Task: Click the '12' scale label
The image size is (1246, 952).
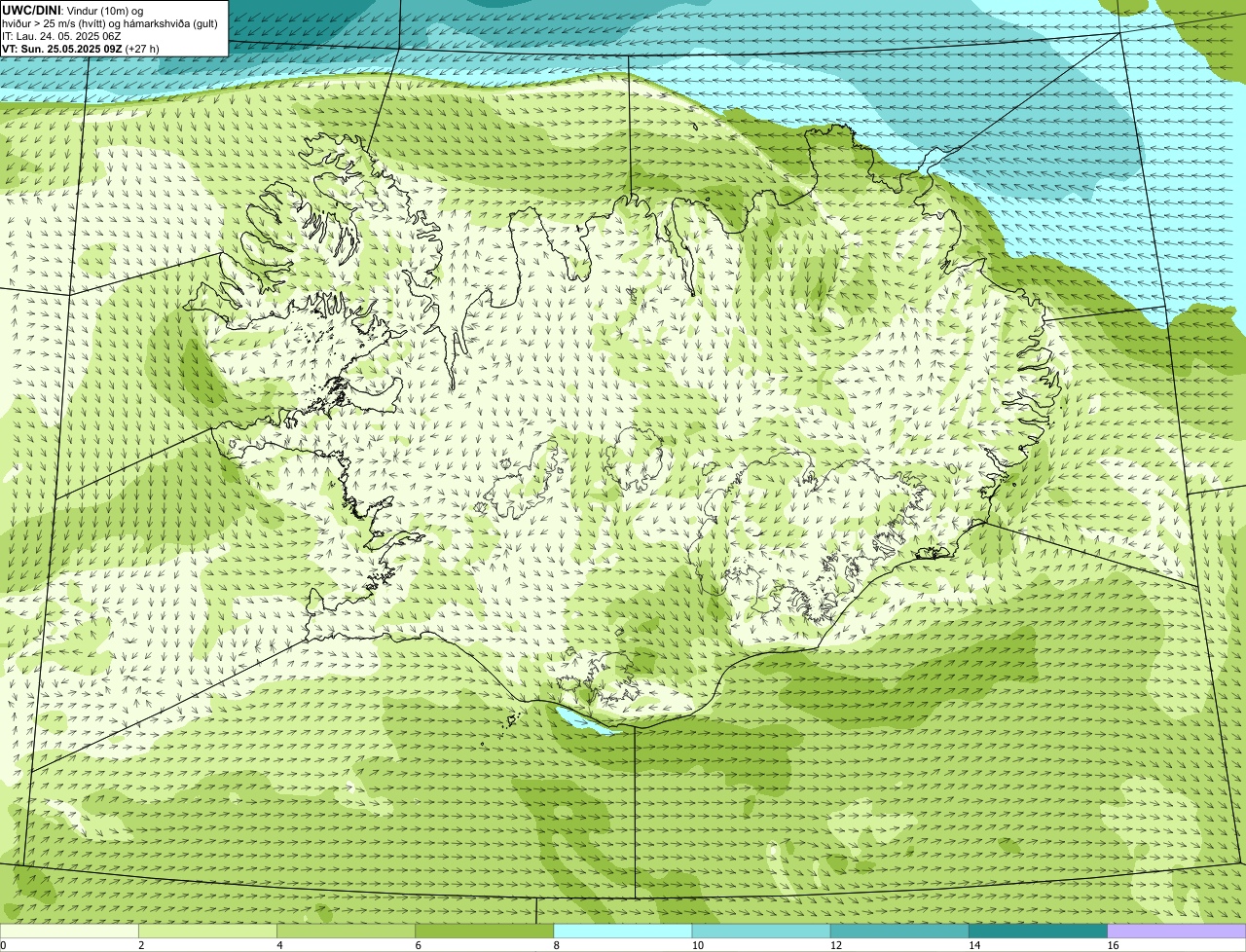Action: click(835, 945)
